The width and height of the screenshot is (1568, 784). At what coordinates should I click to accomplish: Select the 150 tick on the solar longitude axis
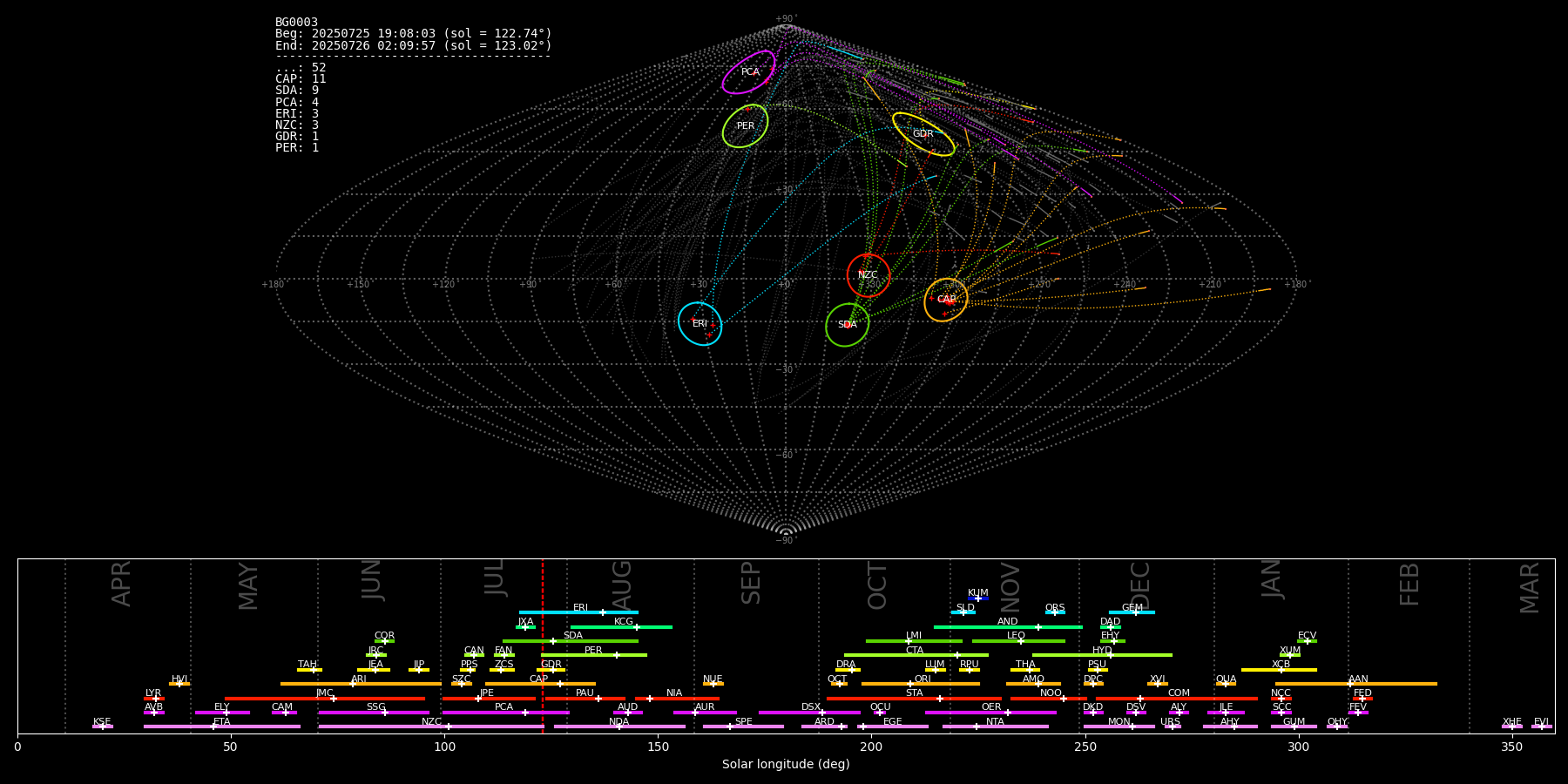(658, 747)
